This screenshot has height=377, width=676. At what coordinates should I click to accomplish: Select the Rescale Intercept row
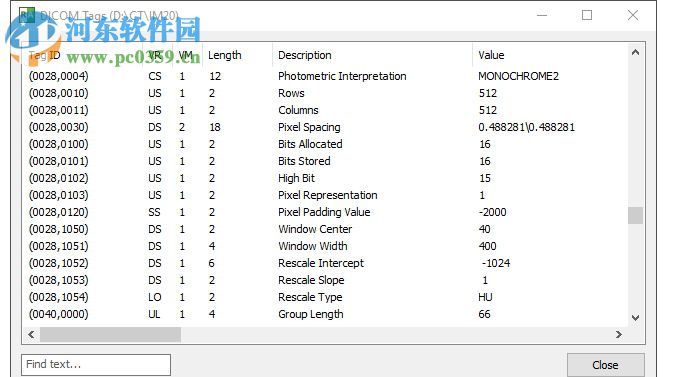point(325,263)
